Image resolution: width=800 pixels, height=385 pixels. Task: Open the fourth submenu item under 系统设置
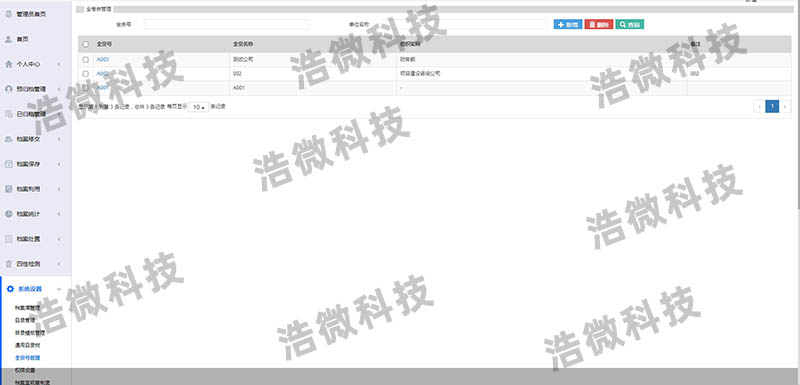click(x=27, y=345)
